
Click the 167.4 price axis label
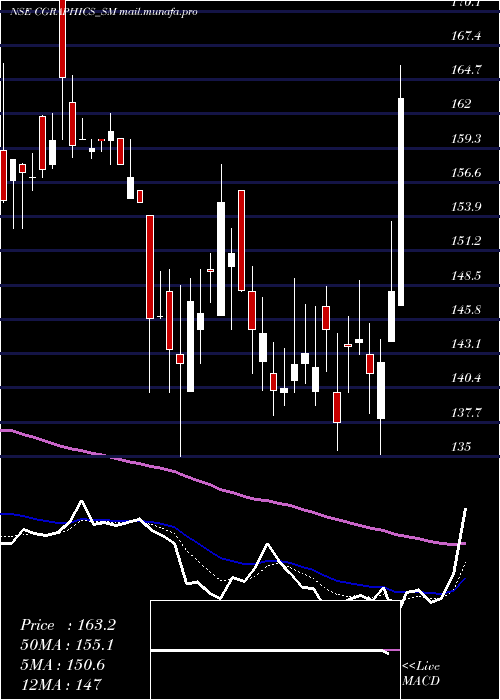tap(467, 35)
